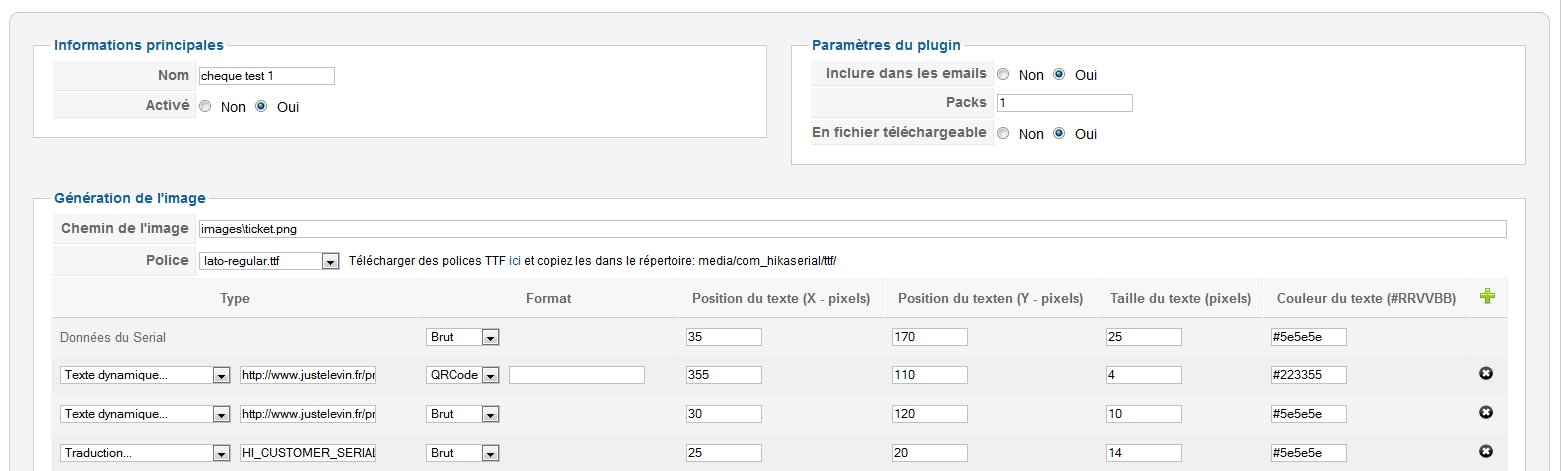Click the Packs input field
Screen dimensions: 1561x471
tap(1064, 103)
